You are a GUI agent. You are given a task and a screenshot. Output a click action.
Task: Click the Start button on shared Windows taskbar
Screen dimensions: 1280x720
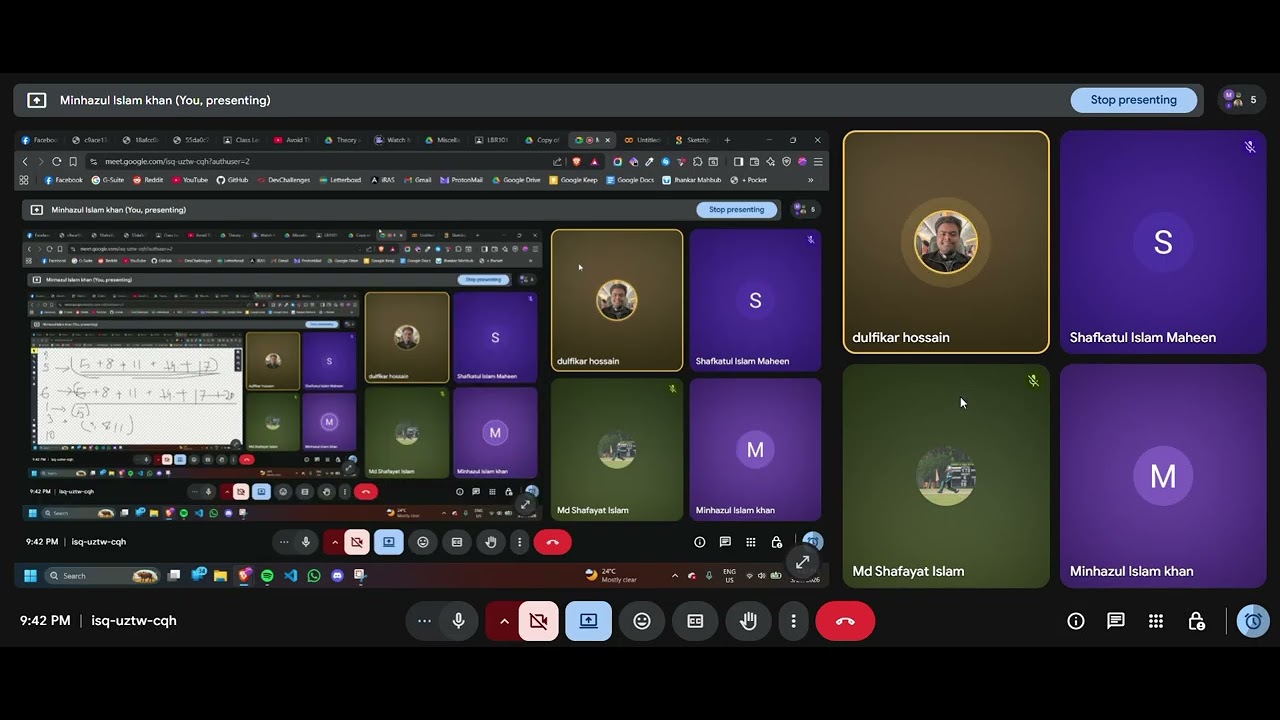[30, 576]
